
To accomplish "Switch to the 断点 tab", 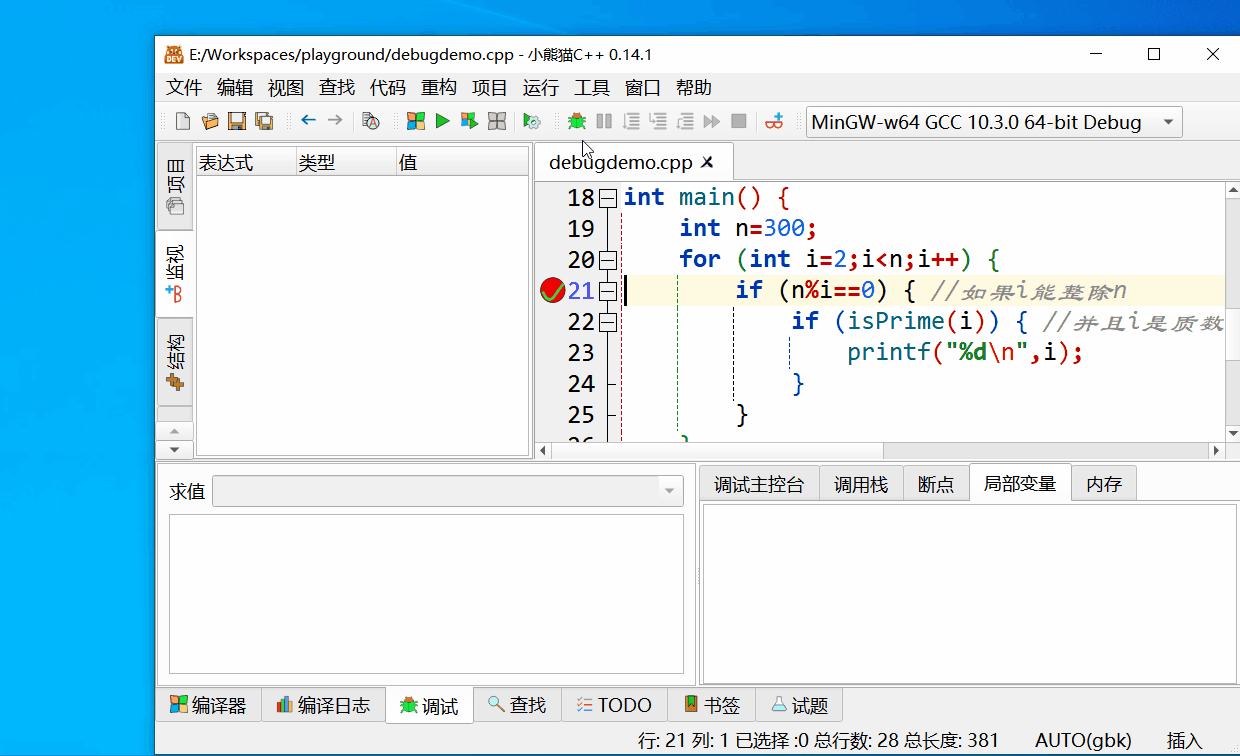I will point(935,485).
